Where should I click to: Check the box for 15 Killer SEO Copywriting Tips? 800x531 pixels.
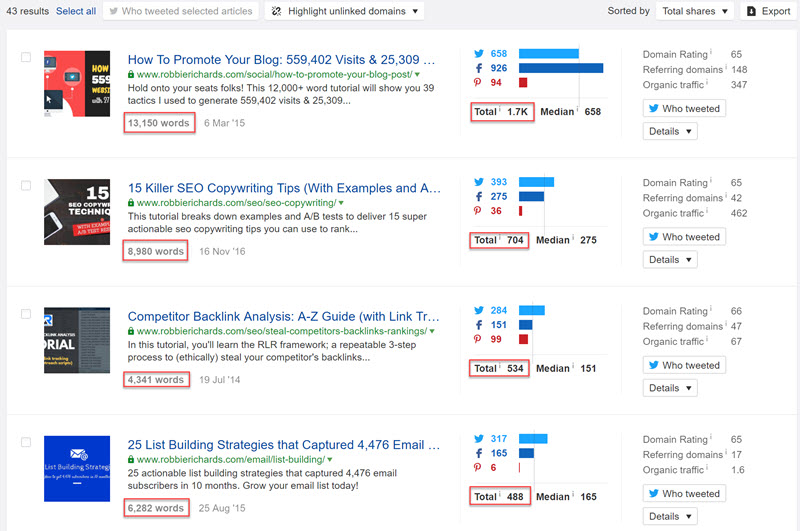pos(26,186)
